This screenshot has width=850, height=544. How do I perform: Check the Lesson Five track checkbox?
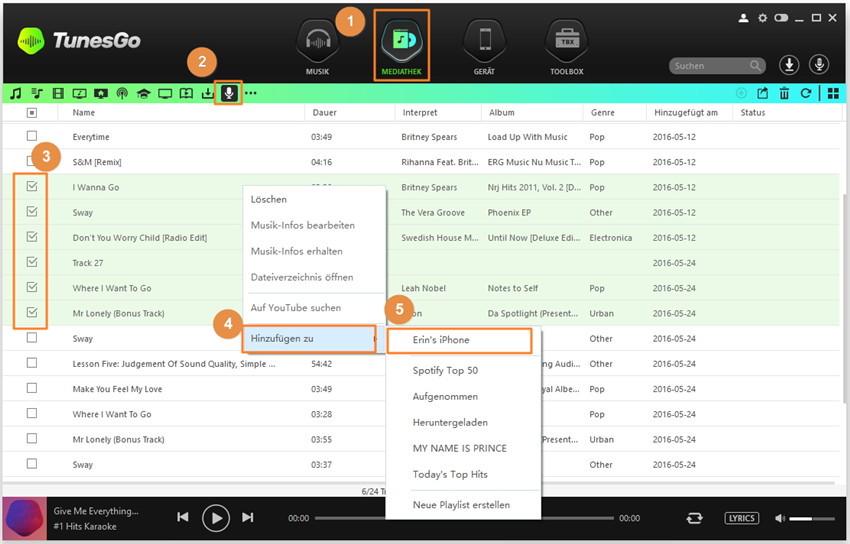tap(32, 363)
